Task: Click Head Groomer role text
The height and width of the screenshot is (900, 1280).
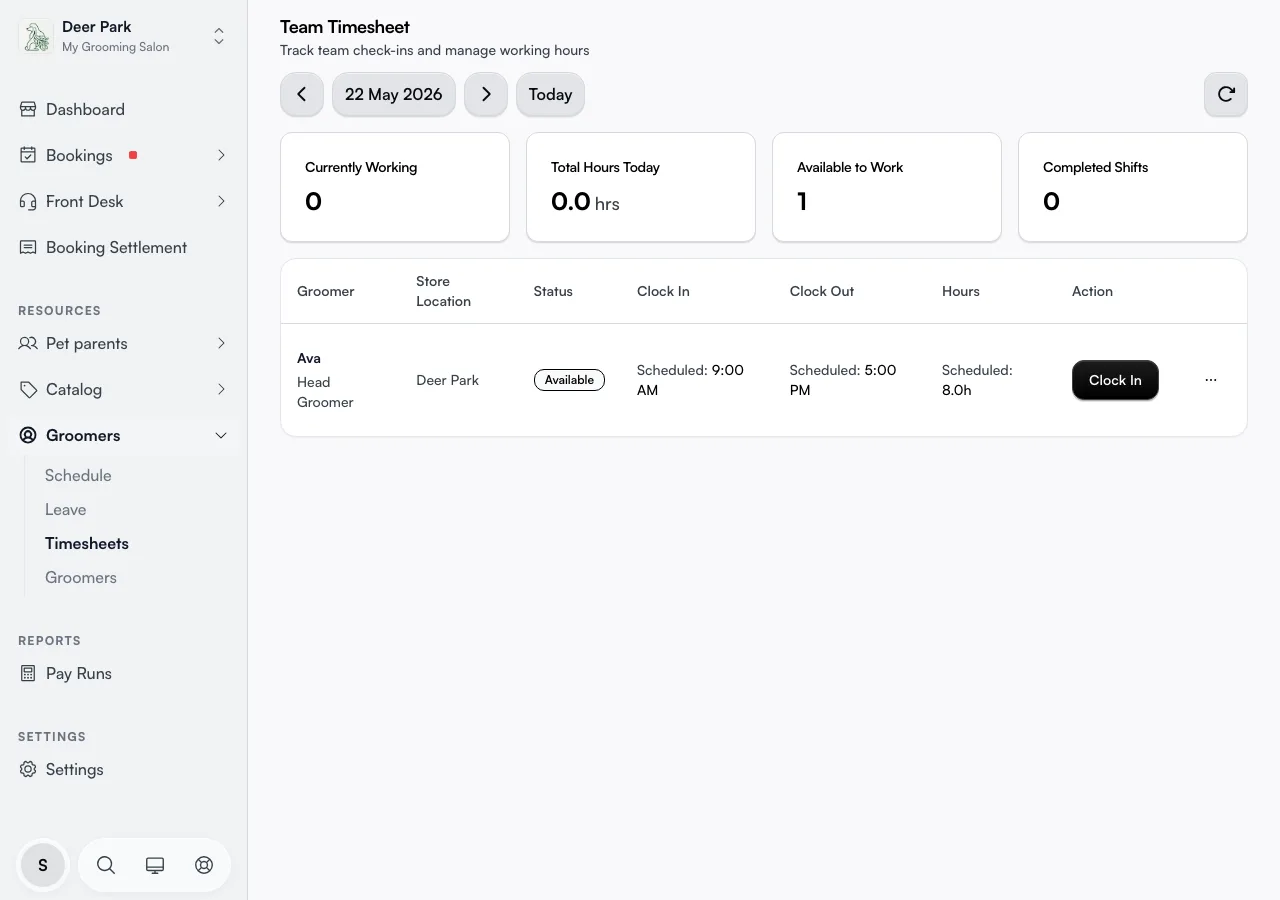Action: click(x=325, y=392)
